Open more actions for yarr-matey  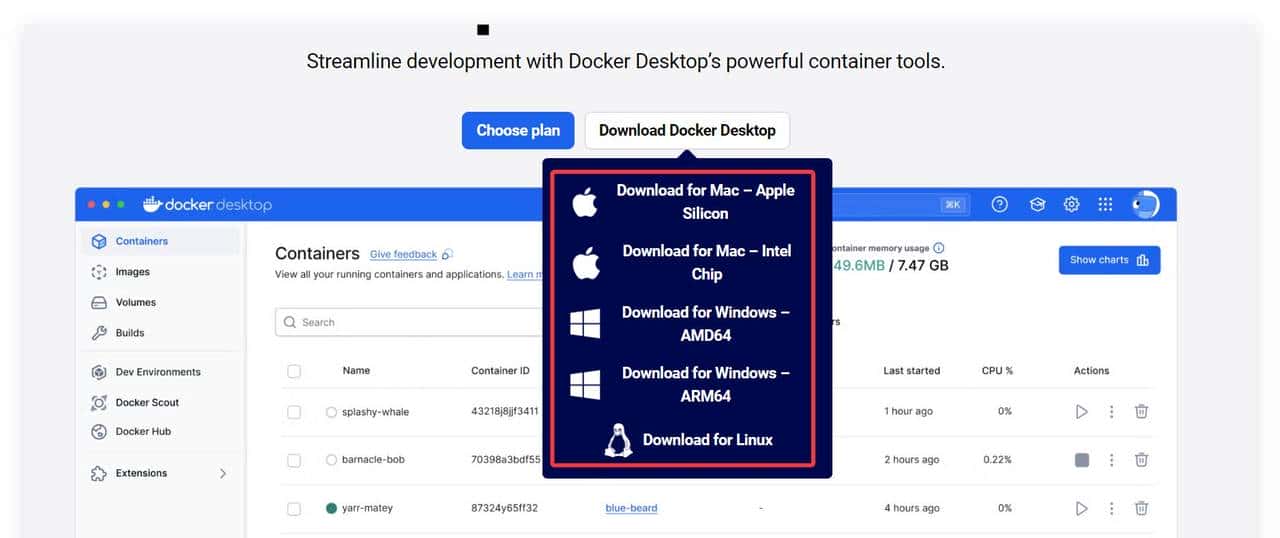[1111, 508]
